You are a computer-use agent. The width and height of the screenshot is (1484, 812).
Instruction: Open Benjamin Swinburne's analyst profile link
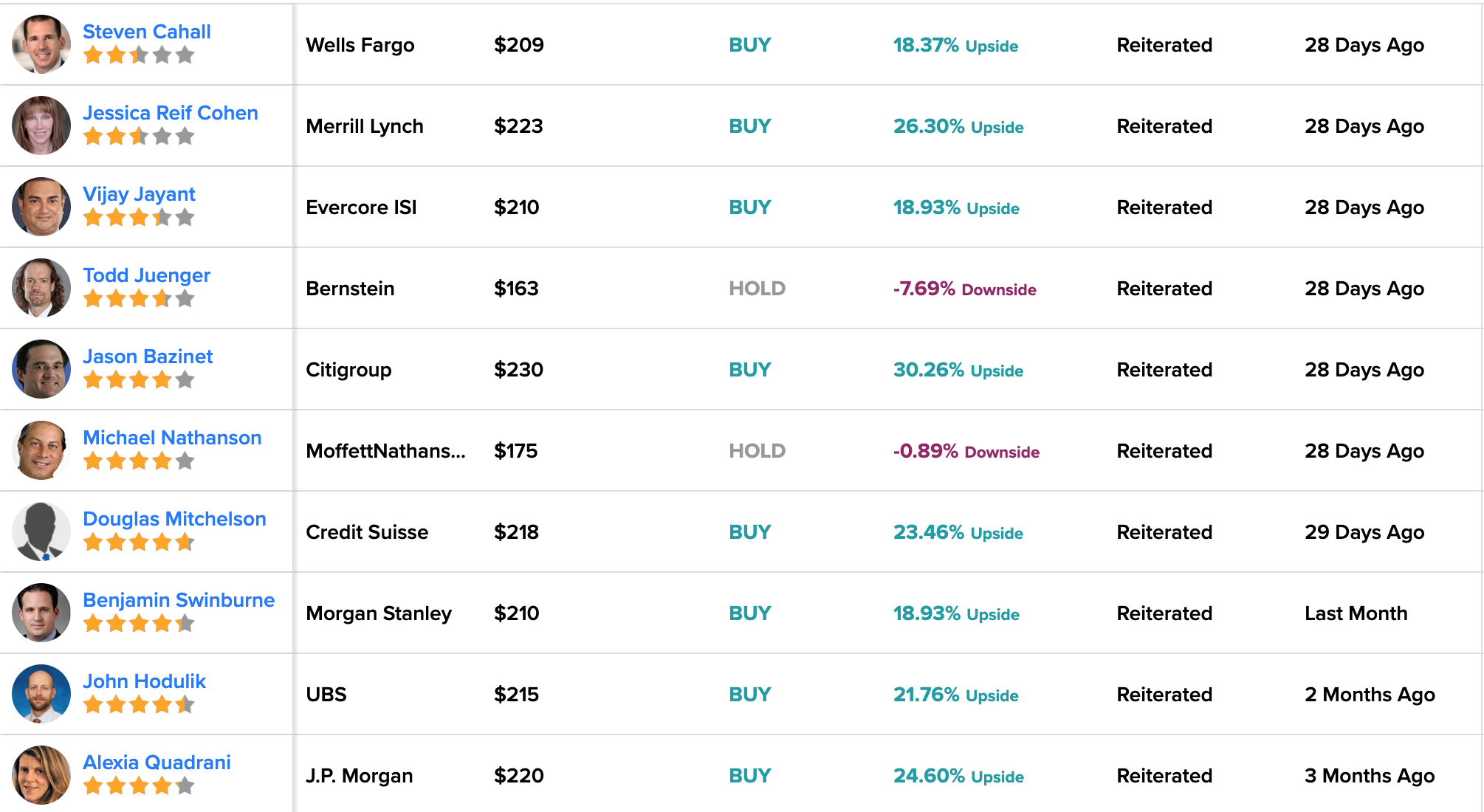pos(179,600)
